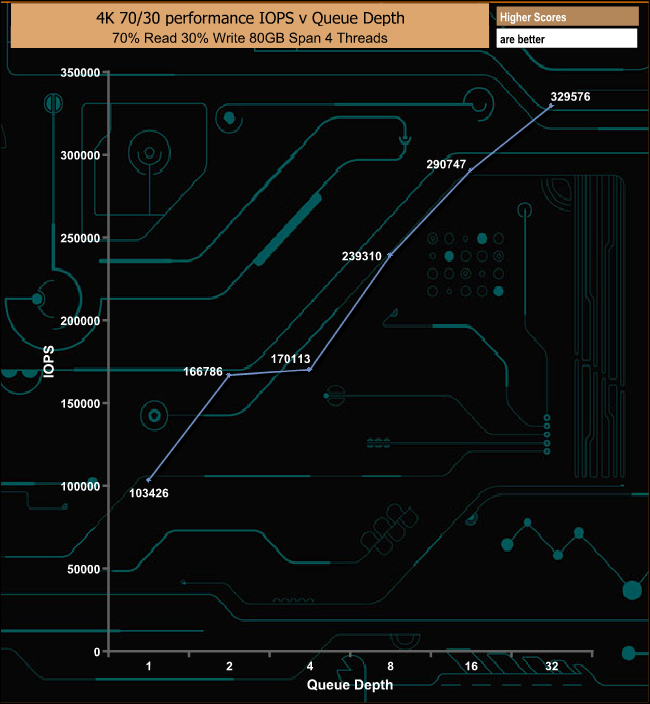Select the Queue Depth x-axis title
The height and width of the screenshot is (704, 650).
point(349,685)
